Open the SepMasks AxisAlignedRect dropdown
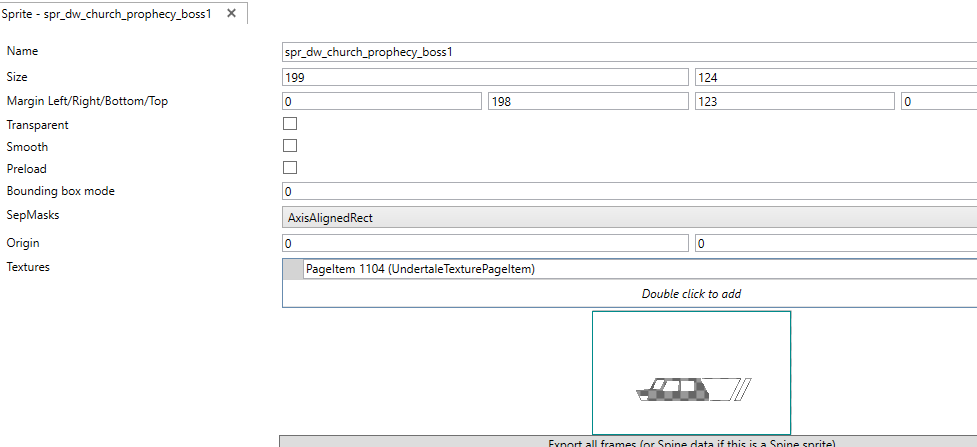The image size is (977, 447). [x=629, y=218]
